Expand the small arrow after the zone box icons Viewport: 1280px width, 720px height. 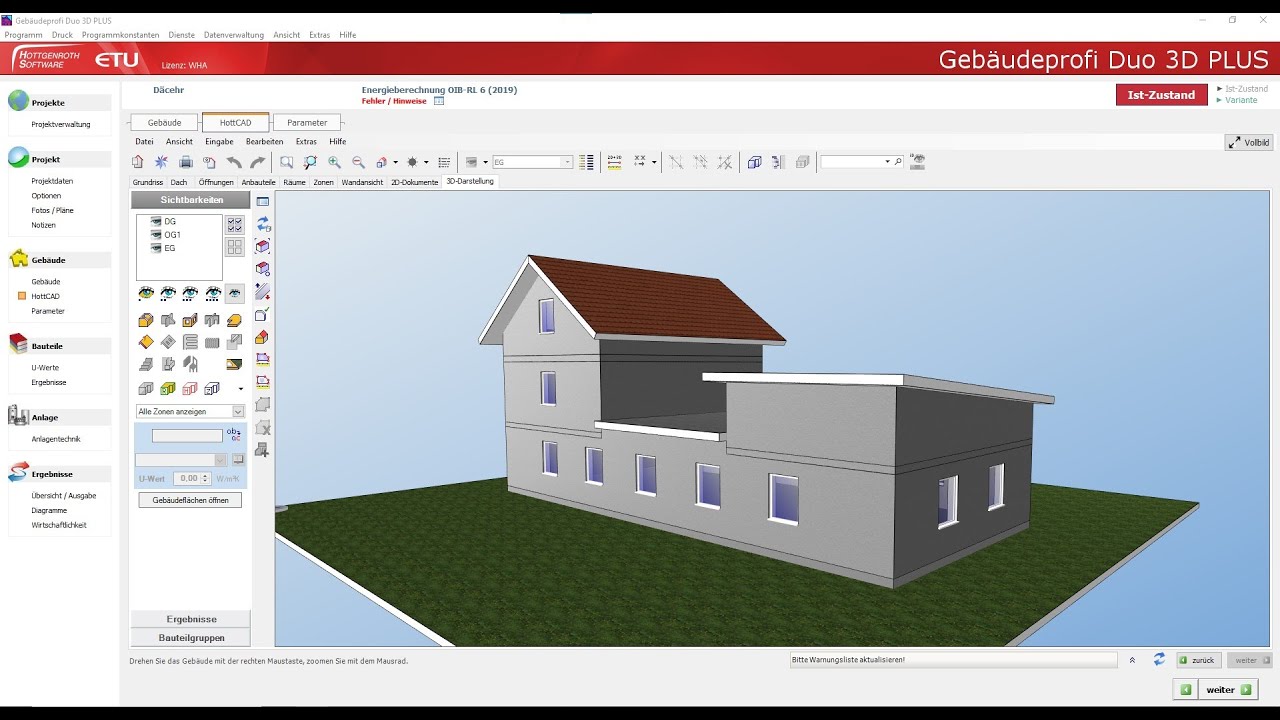pyautogui.click(x=240, y=388)
